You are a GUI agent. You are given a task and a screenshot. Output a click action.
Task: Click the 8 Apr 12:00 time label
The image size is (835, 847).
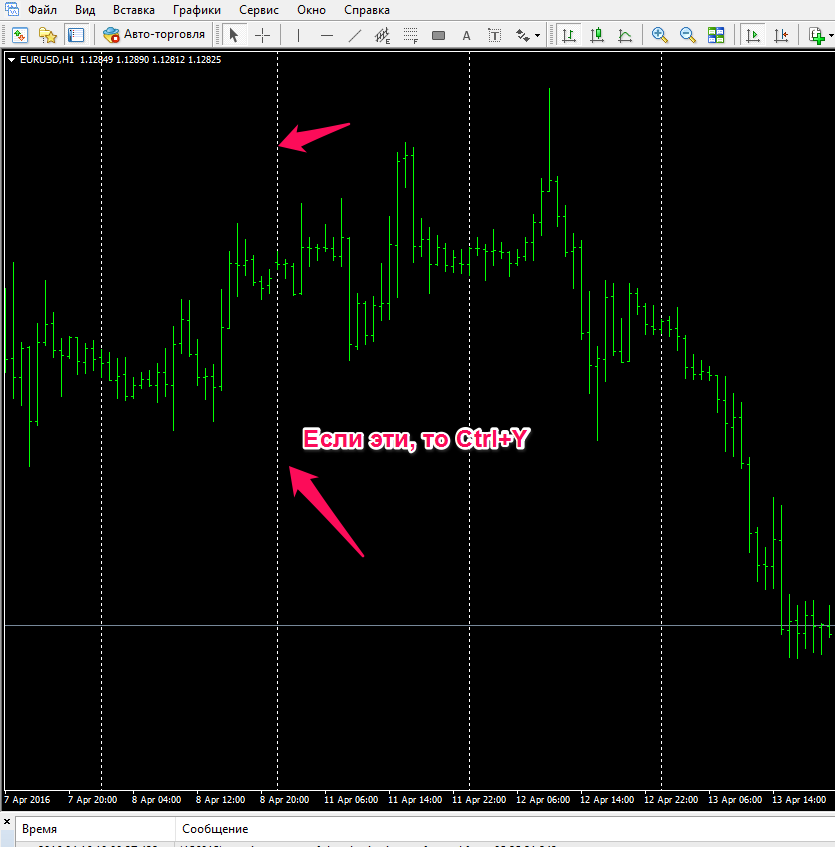tap(220, 799)
